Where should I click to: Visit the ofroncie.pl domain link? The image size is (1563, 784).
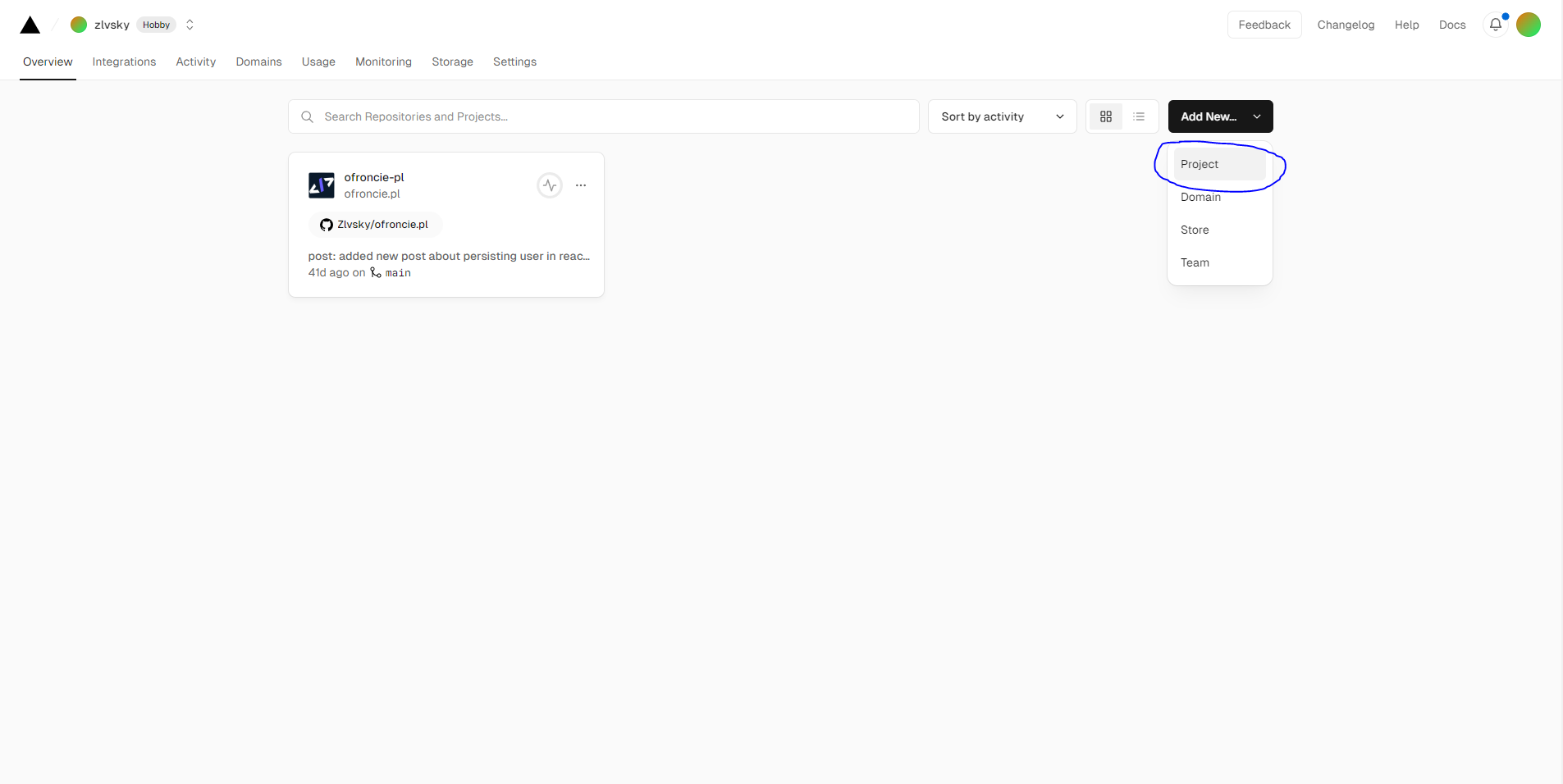(372, 194)
